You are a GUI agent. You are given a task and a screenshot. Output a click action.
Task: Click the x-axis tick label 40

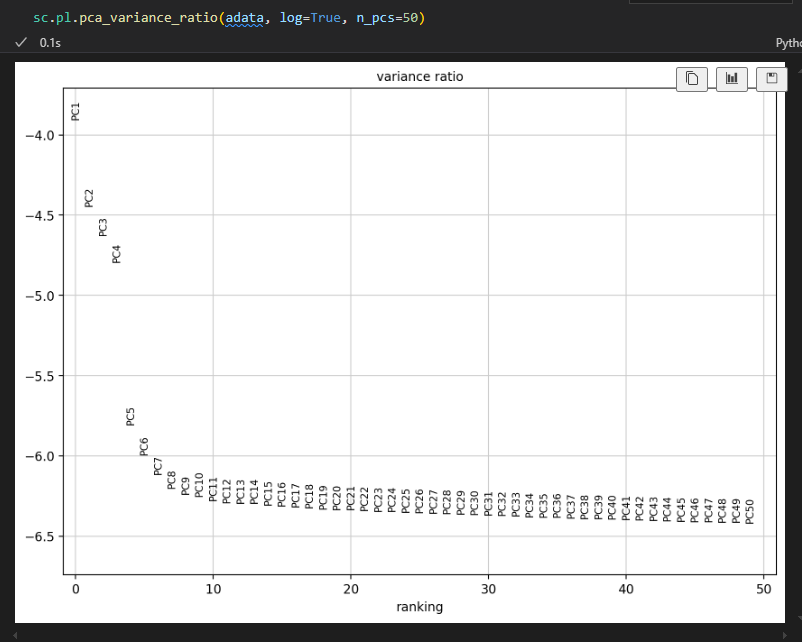point(626,589)
